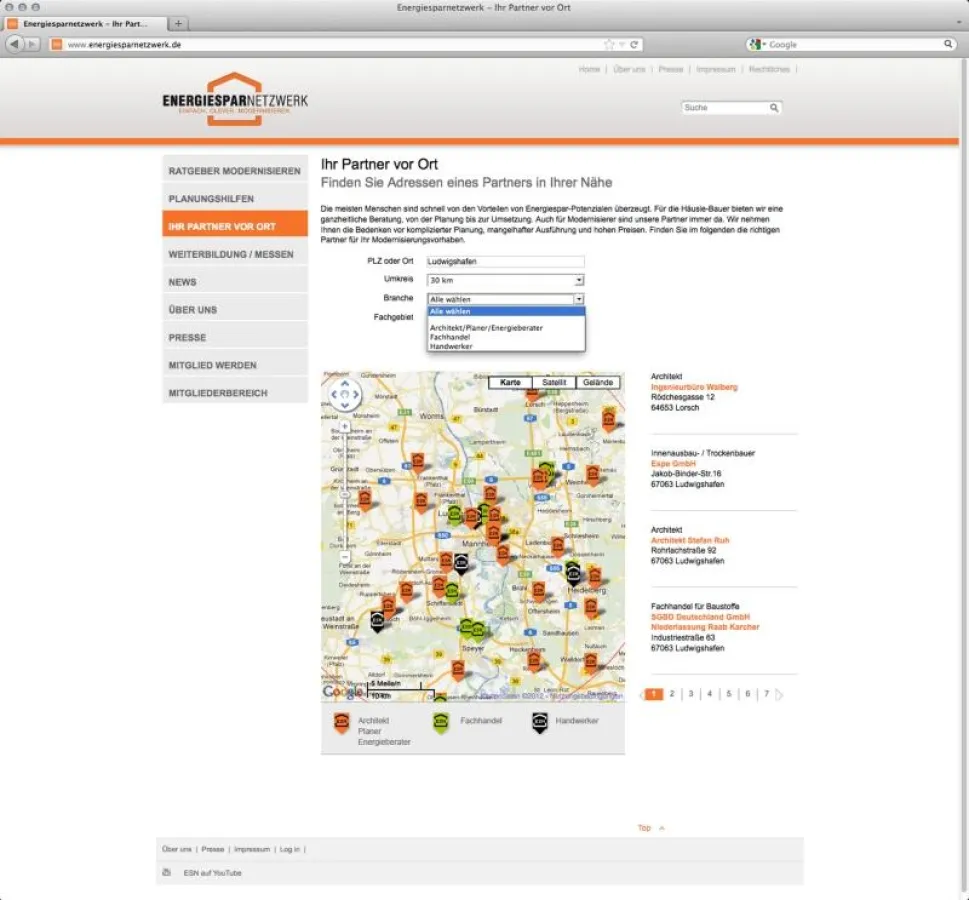Open a new browser tab with plus
The height and width of the screenshot is (900, 969).
179,23
